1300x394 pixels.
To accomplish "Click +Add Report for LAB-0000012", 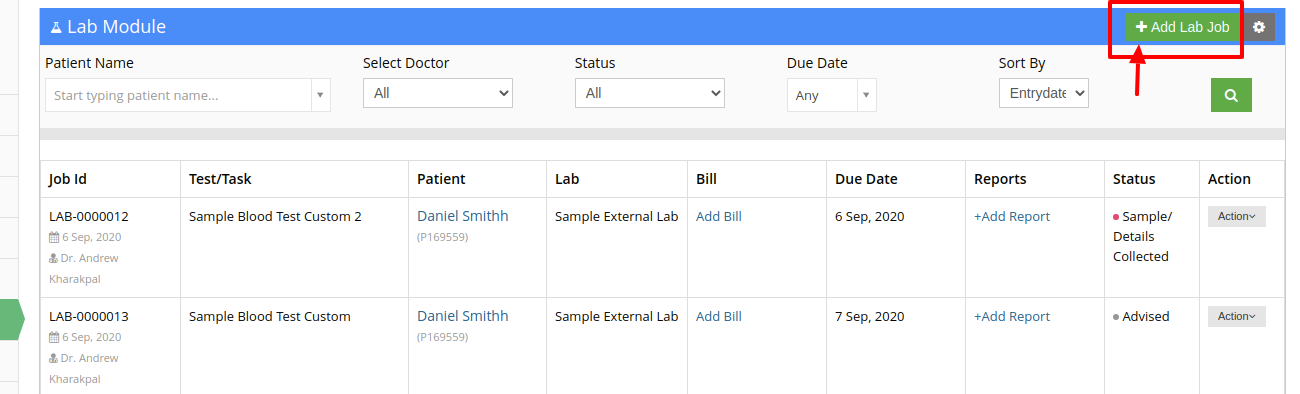I will [x=1012, y=216].
